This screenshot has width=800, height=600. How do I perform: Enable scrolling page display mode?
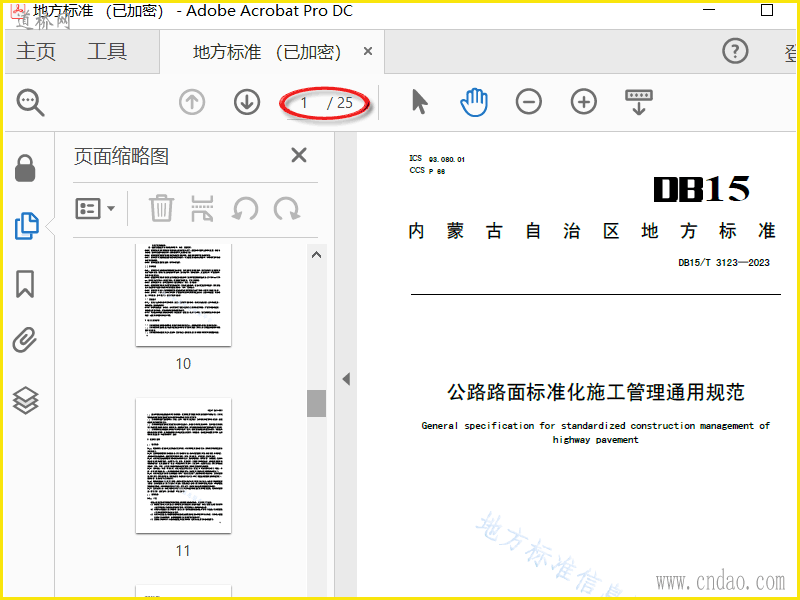click(x=639, y=102)
